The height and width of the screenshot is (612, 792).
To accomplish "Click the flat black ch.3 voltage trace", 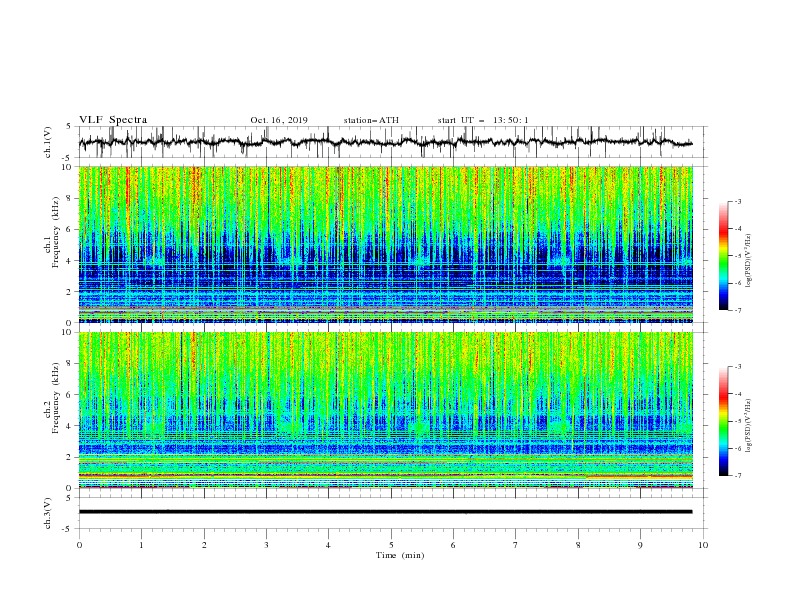I will pyautogui.click(x=385, y=512).
